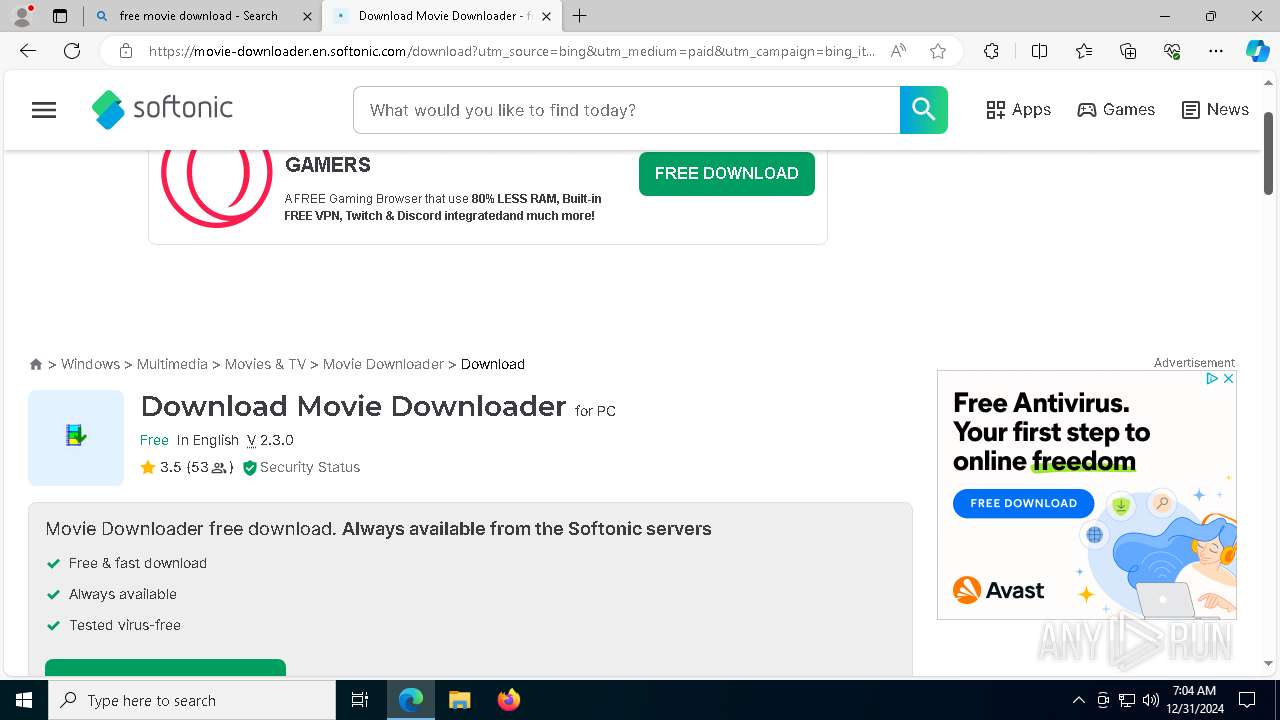
Task: Open the Softonic hamburger menu
Action: (x=44, y=110)
